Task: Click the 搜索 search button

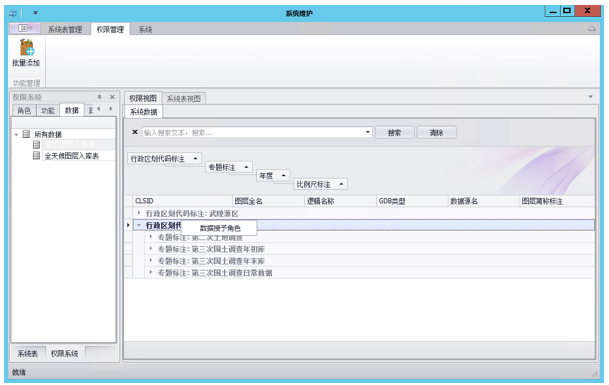Action: (x=395, y=132)
